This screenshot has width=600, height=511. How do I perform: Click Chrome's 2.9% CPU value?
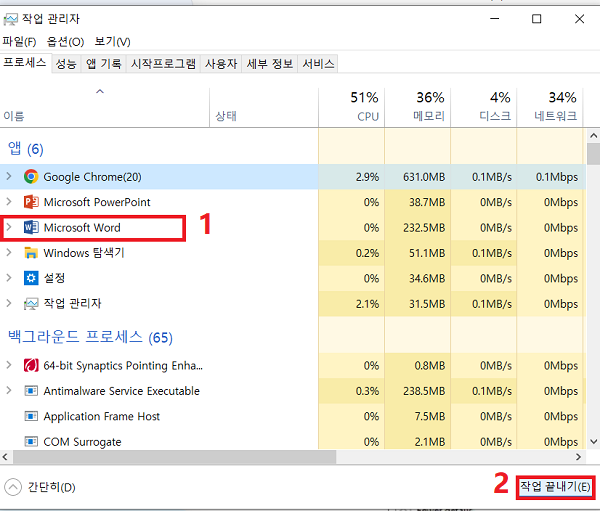pos(367,177)
